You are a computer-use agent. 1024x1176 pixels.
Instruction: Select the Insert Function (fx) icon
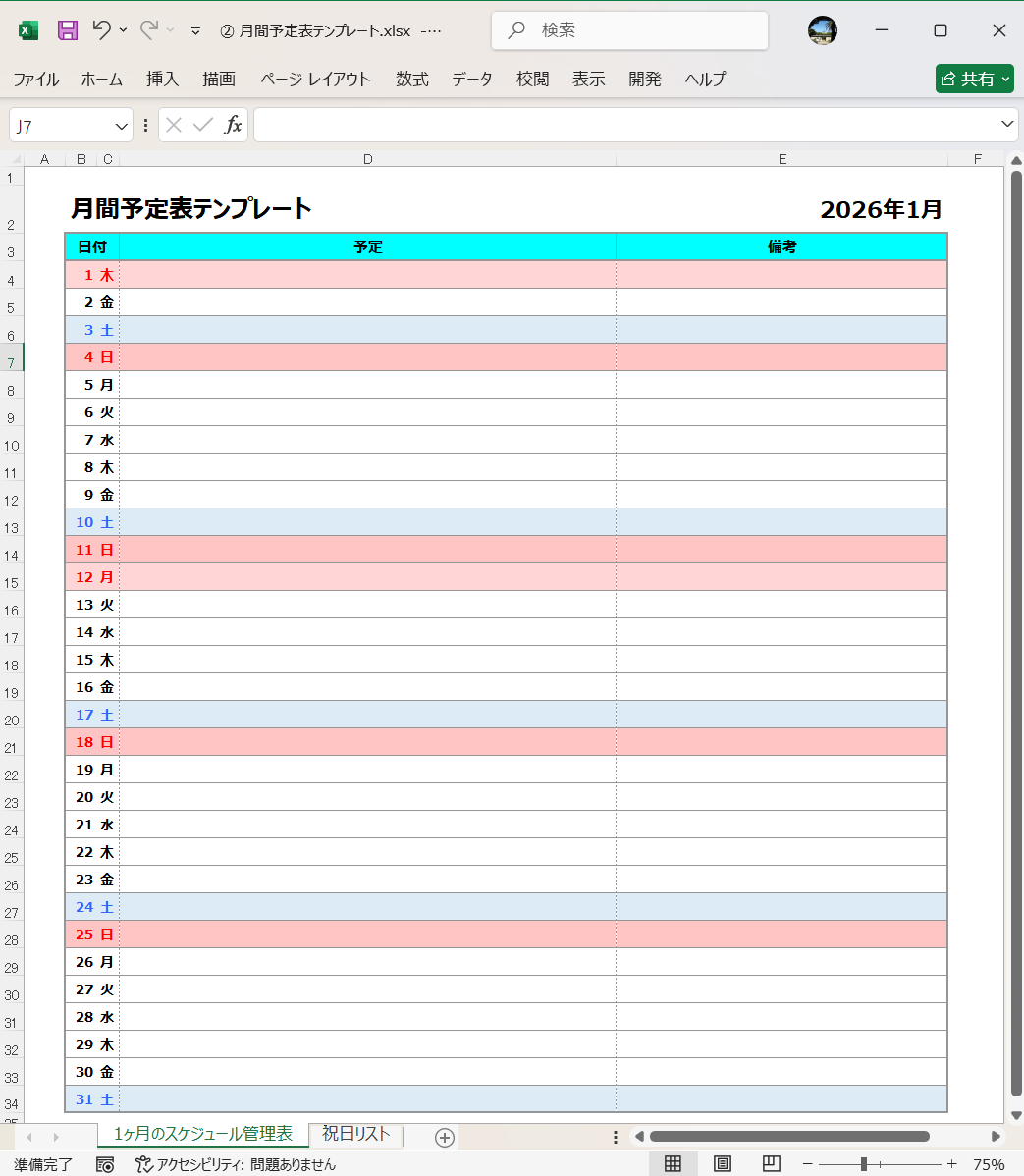pyautogui.click(x=232, y=124)
